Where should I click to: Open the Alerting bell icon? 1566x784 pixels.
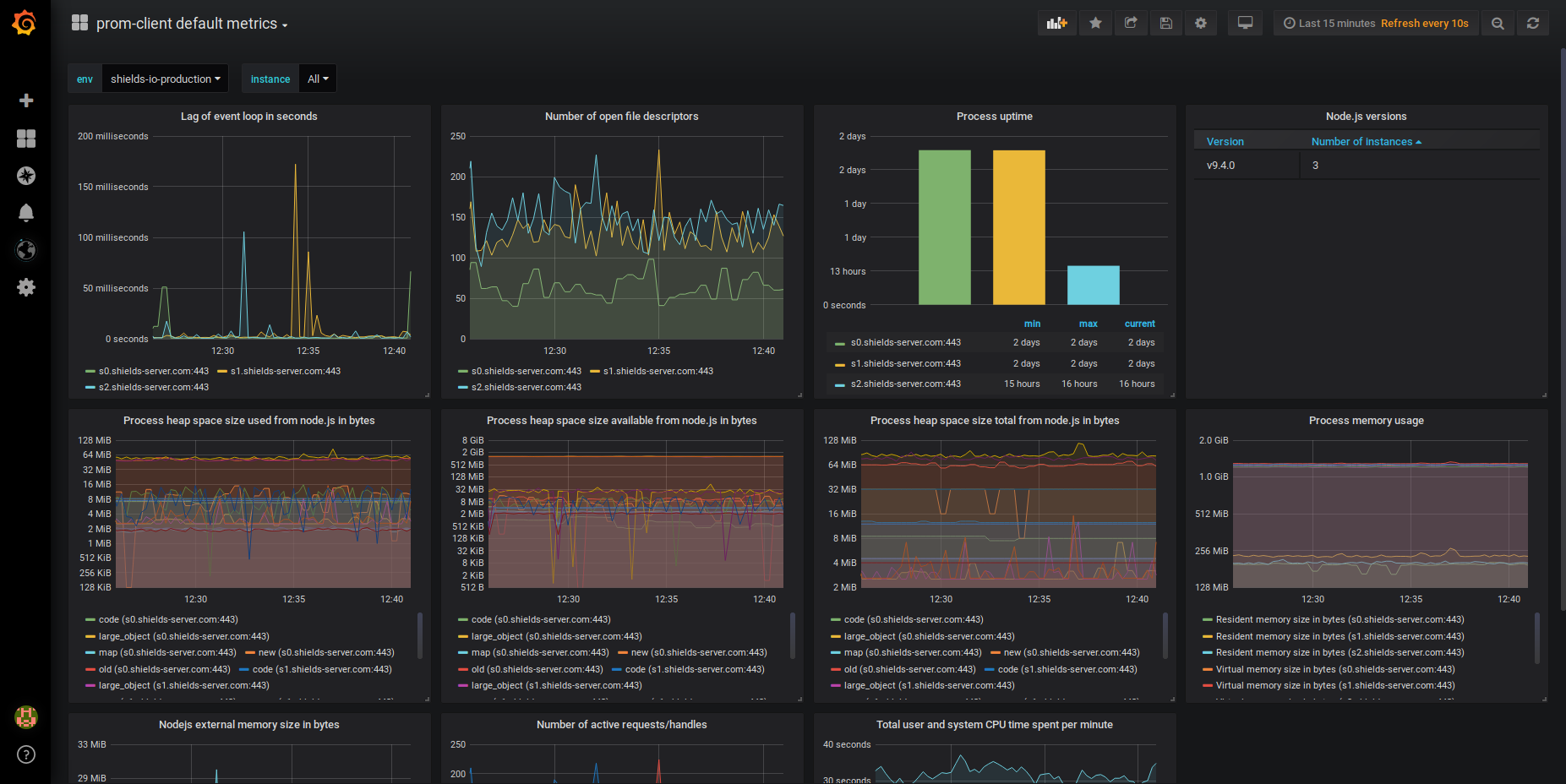point(26,213)
